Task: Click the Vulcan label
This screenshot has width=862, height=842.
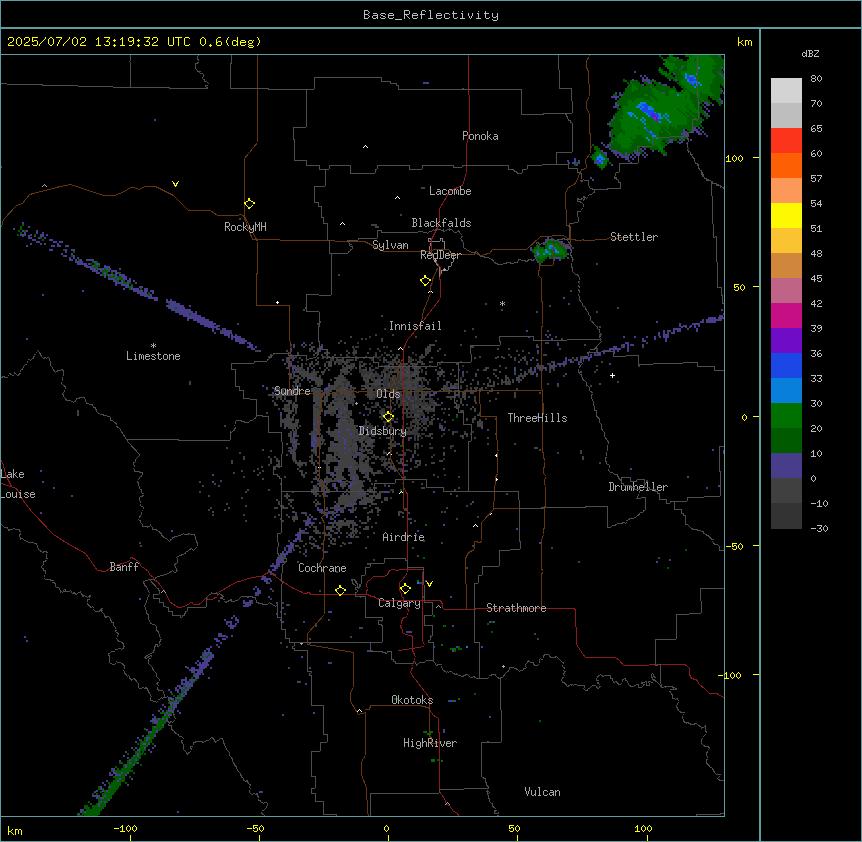Action: [542, 792]
